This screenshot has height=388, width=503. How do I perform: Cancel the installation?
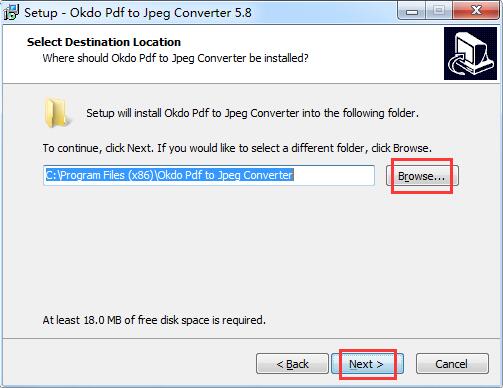(x=452, y=364)
